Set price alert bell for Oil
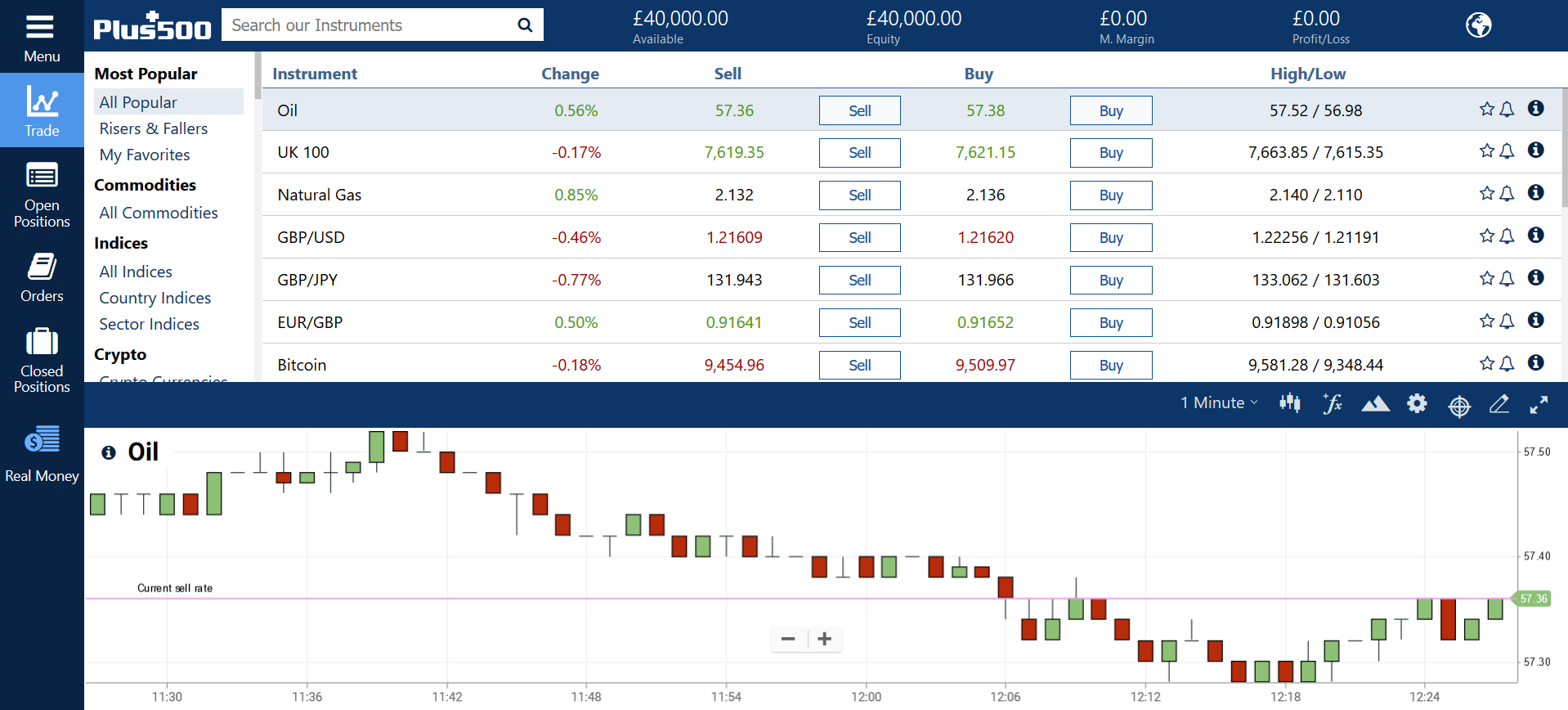 1507,110
